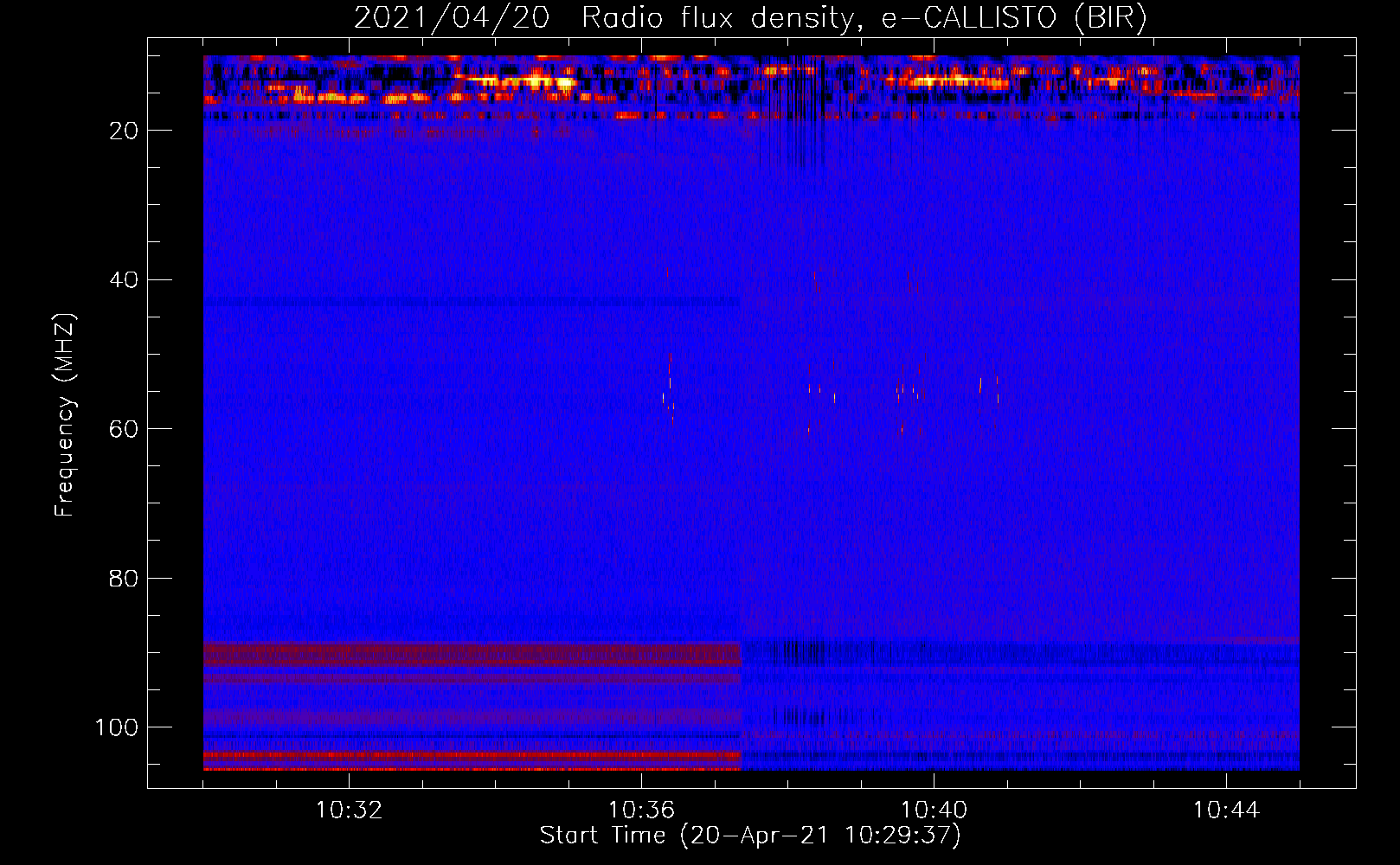Select the '60' frequency axis label
Screen dimensions: 1400x865
pyautogui.click(x=124, y=429)
